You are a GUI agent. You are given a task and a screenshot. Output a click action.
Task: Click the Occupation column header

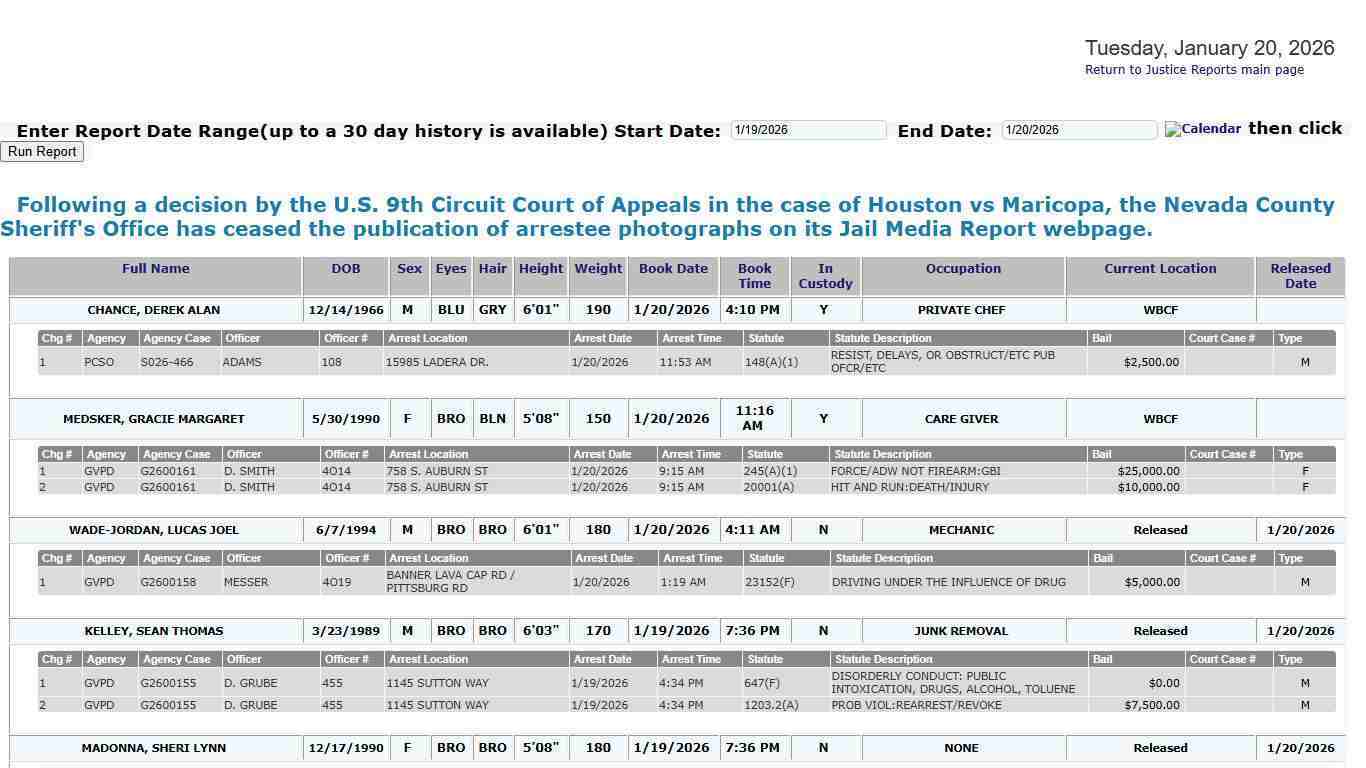point(961,268)
